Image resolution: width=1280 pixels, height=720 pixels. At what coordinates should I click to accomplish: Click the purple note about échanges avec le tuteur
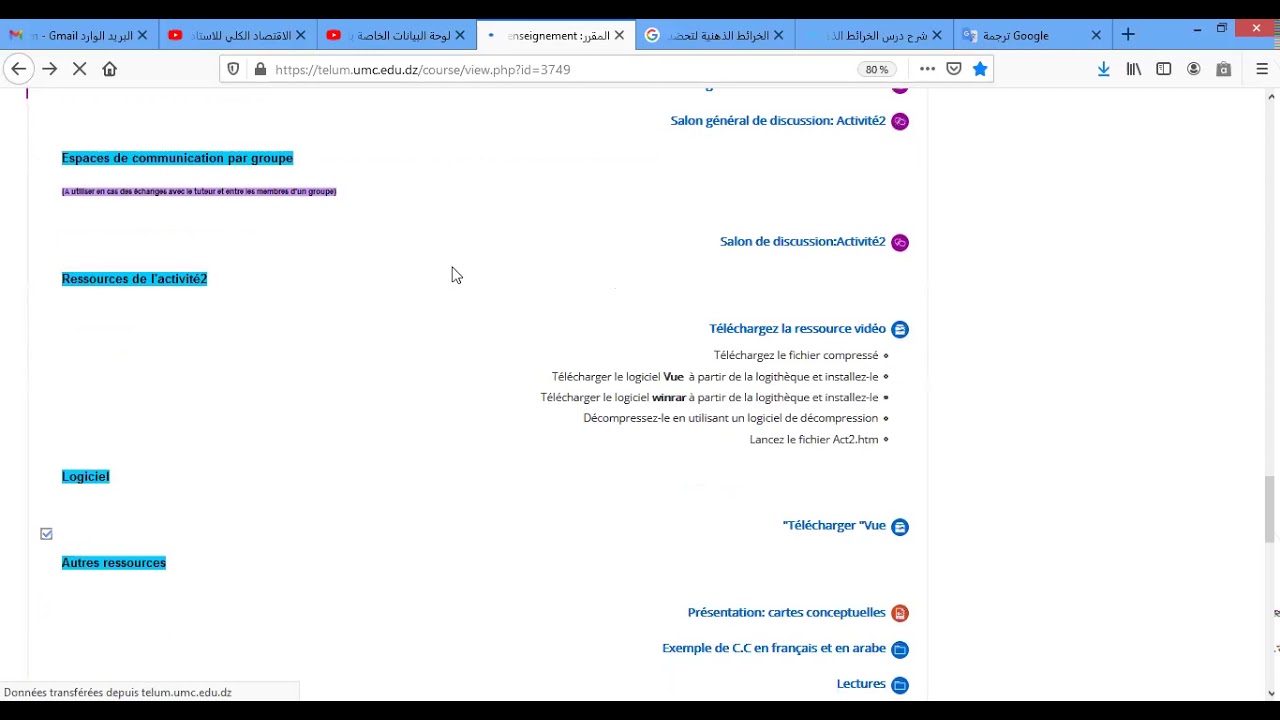[199, 191]
